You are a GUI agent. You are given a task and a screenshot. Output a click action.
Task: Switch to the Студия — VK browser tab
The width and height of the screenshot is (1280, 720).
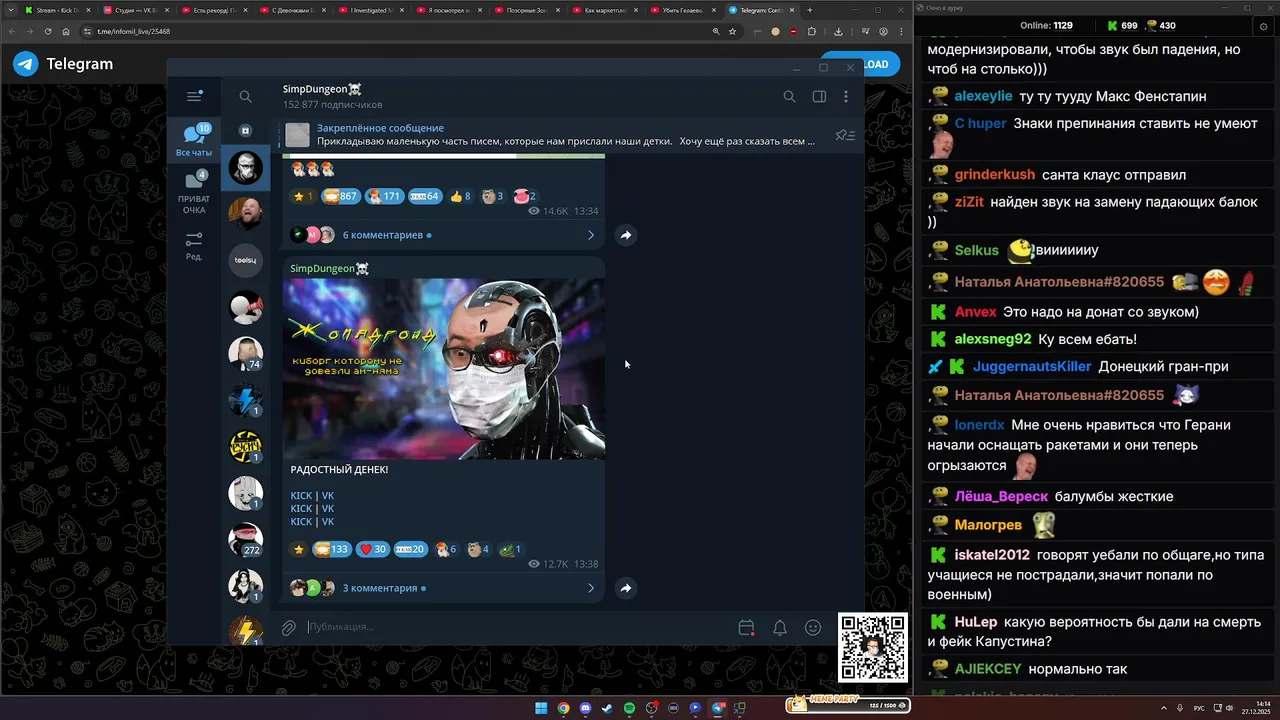[x=135, y=10]
